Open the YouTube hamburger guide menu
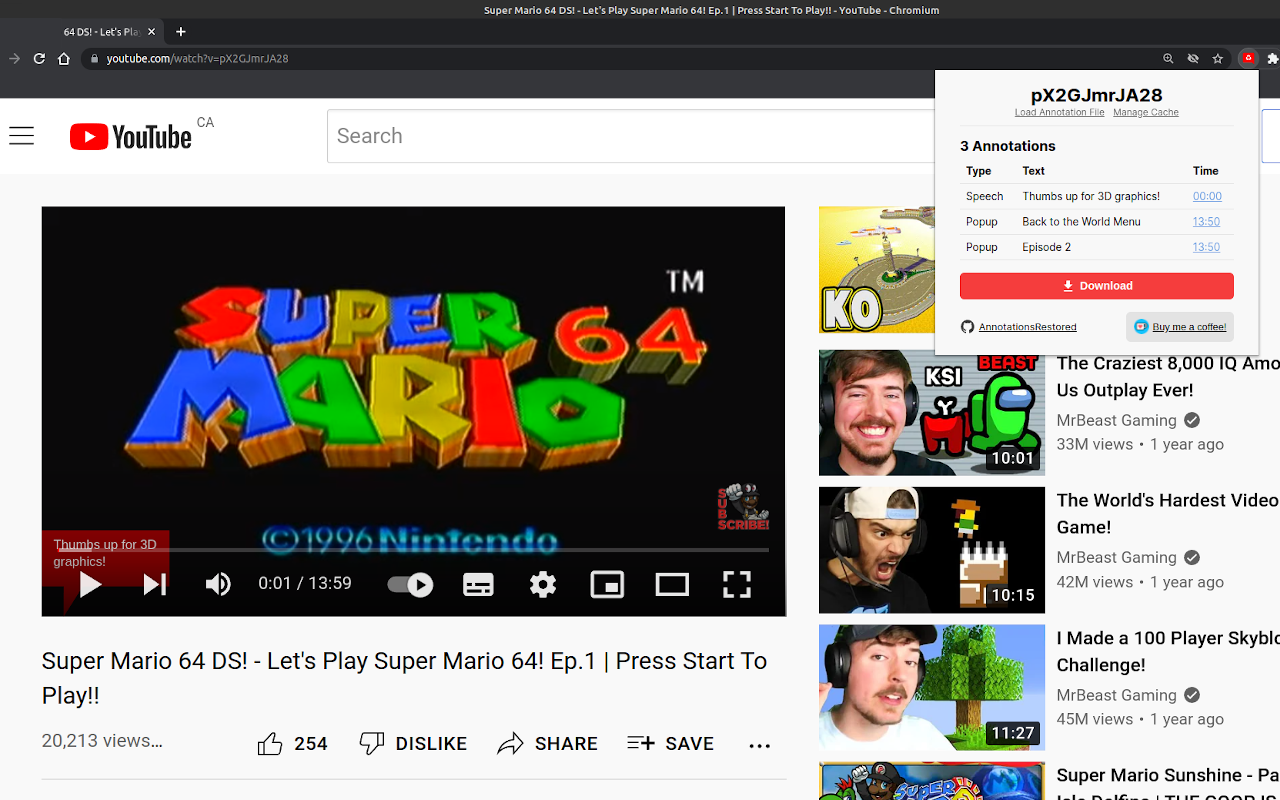The height and width of the screenshot is (800, 1280). [x=22, y=136]
